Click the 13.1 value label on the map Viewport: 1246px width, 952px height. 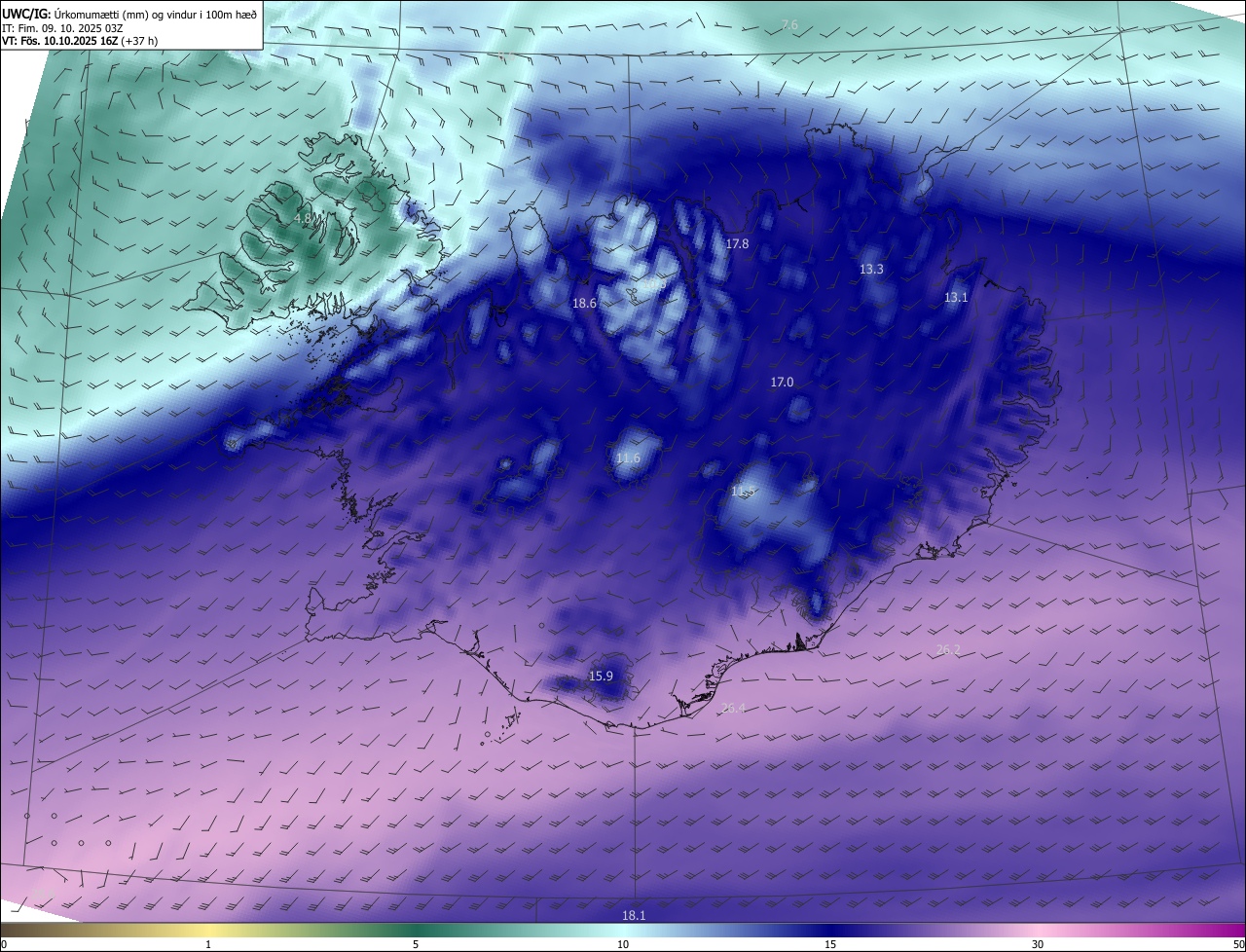click(x=956, y=297)
